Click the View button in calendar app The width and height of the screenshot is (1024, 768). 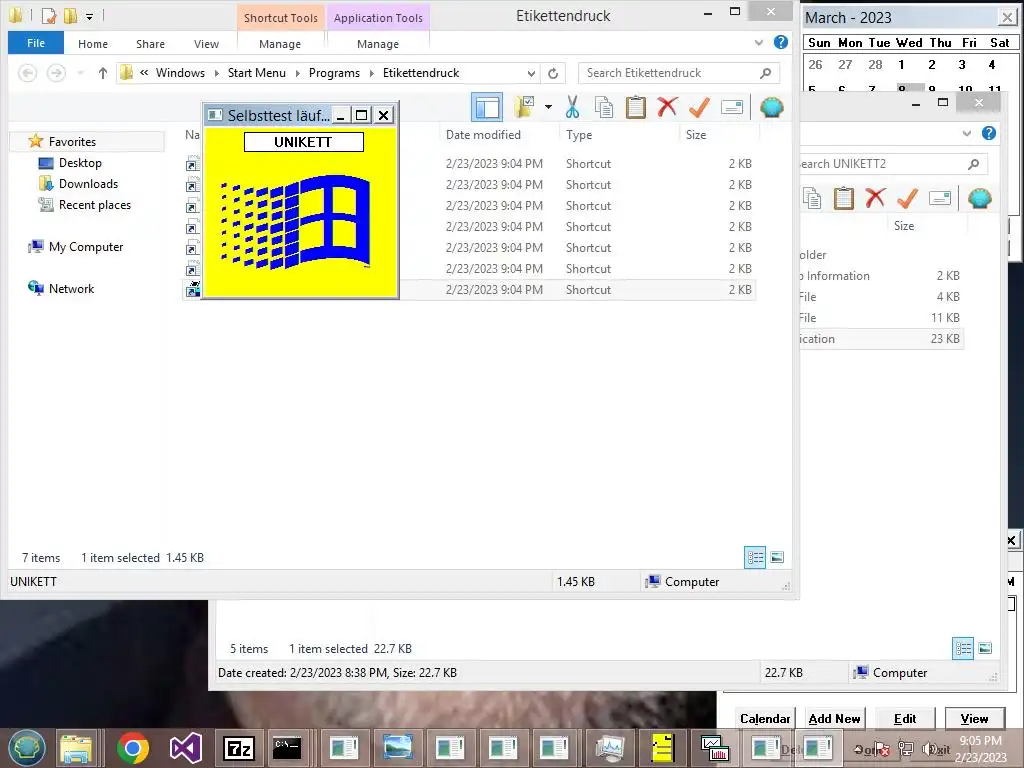974,718
